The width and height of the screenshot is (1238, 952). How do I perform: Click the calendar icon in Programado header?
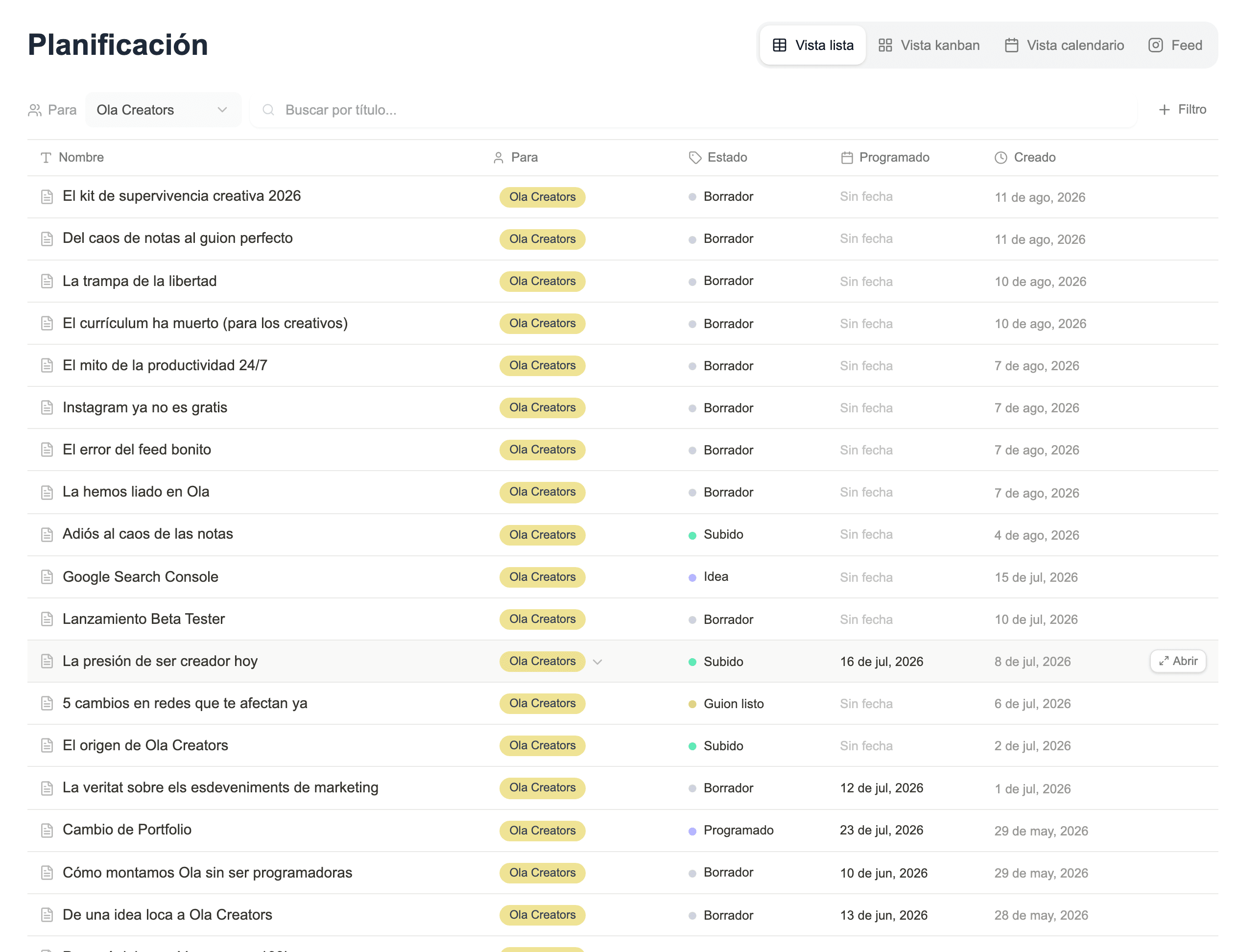click(847, 158)
